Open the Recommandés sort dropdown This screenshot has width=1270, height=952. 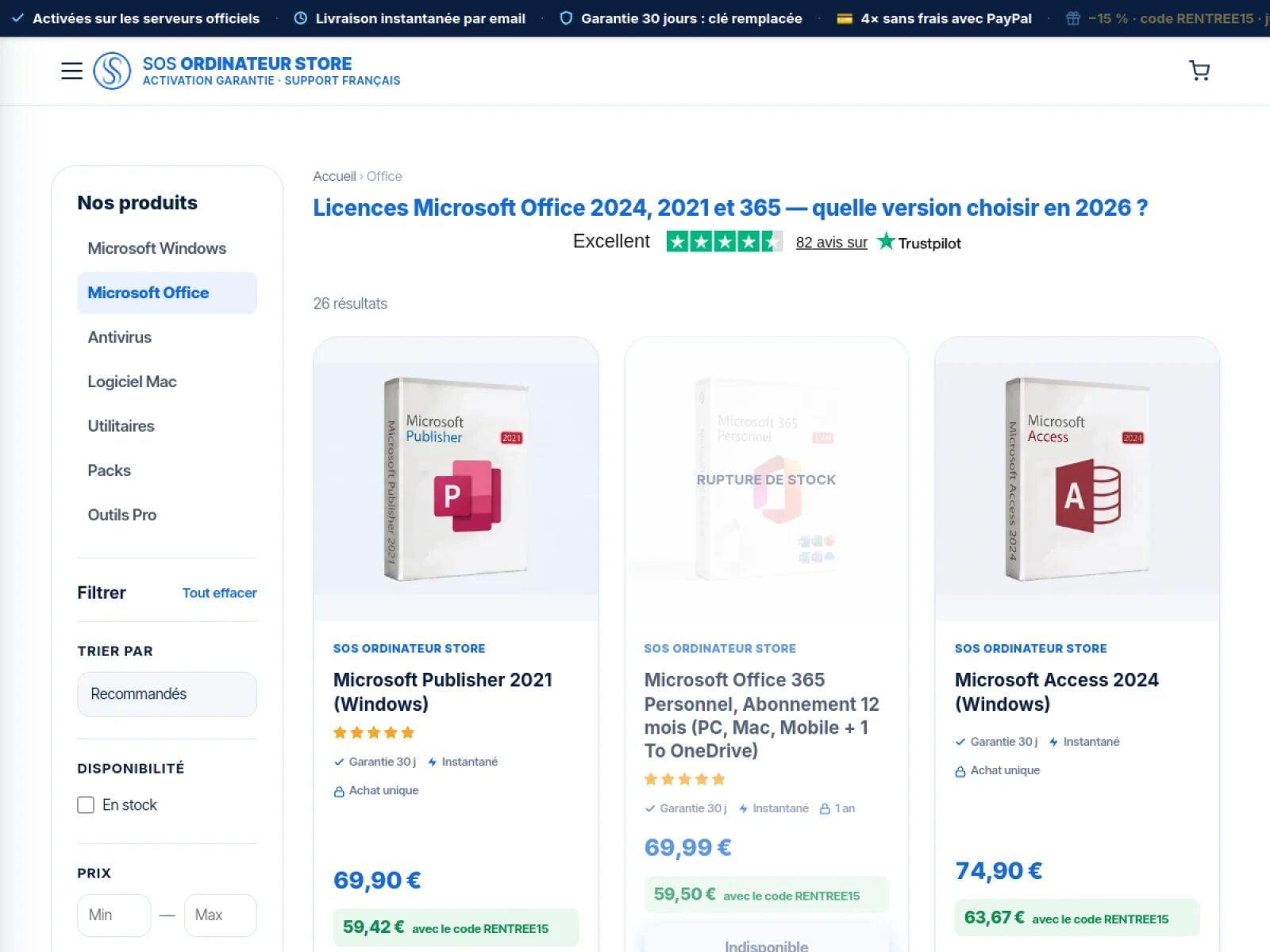pos(167,694)
